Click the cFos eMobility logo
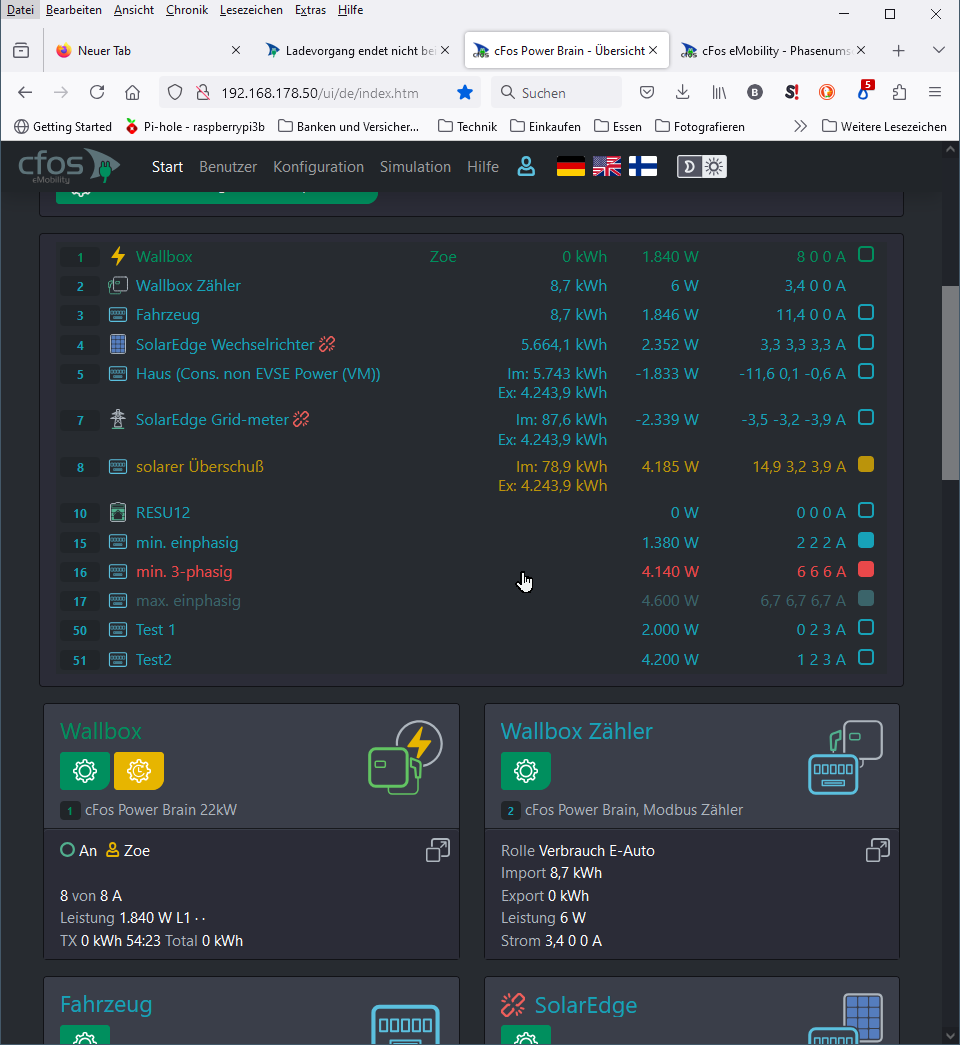The width and height of the screenshot is (960, 1045). (68, 167)
